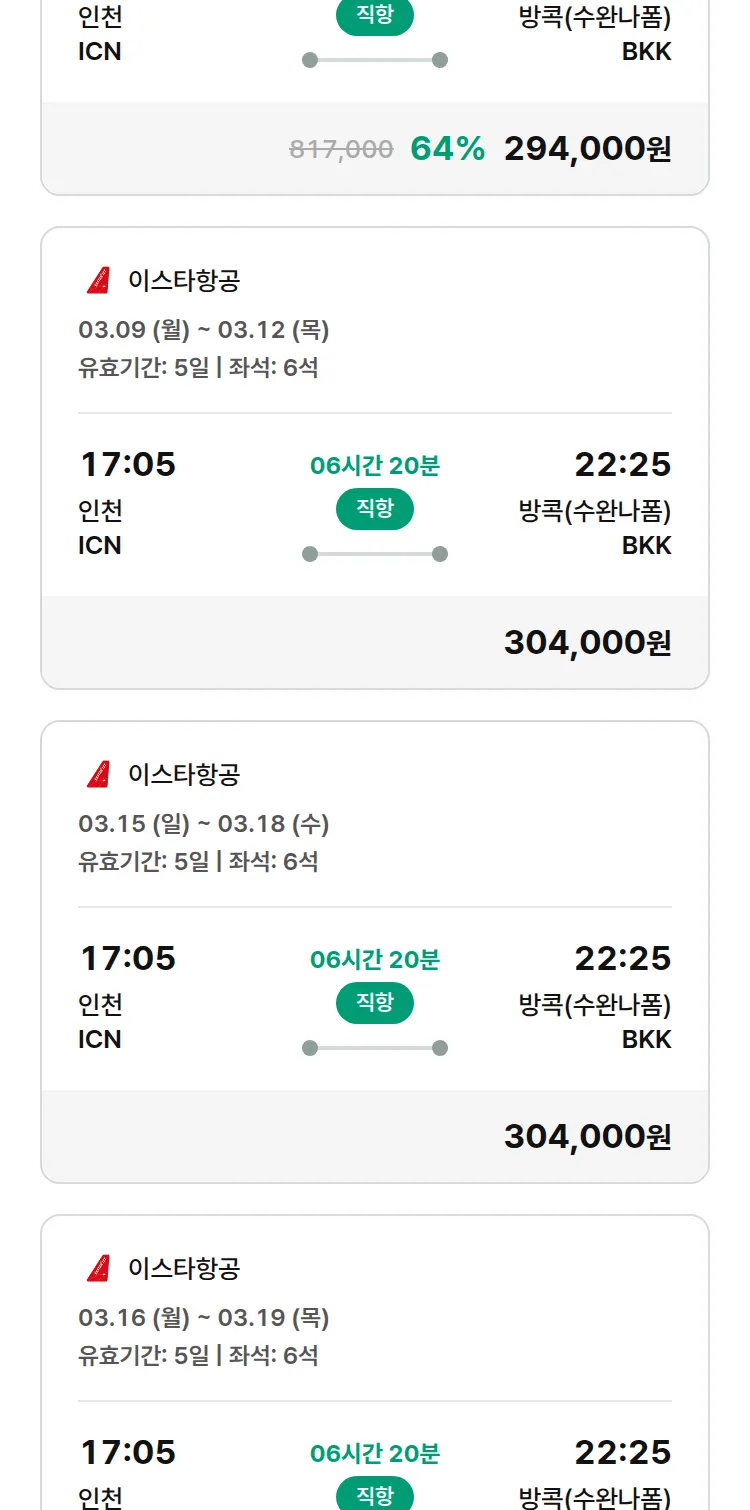Click the 이스타항공 airline name on the 03.09 flight
Viewport: 750px width, 1510px height.
pos(184,281)
